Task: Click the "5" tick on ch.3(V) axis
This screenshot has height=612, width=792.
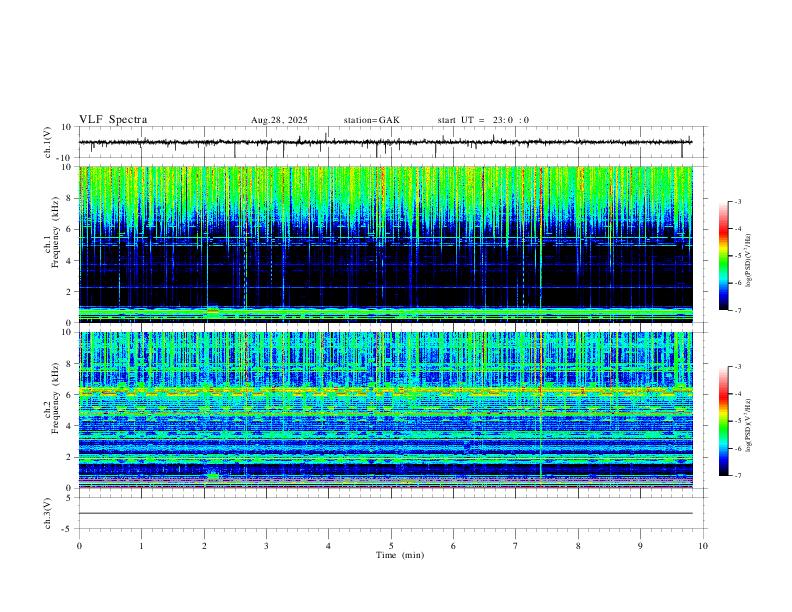Action: (70, 498)
